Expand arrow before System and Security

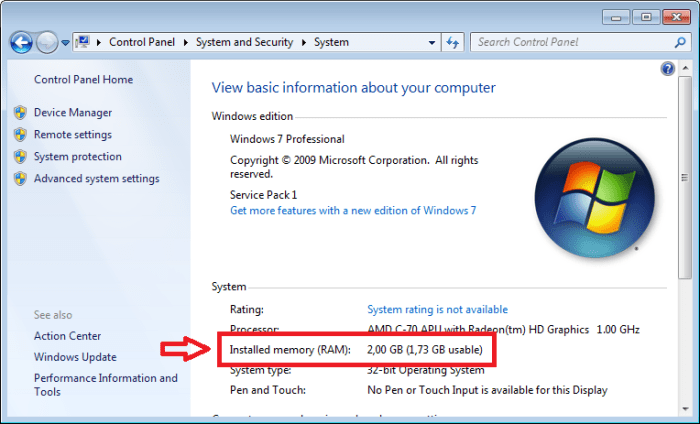(186, 42)
